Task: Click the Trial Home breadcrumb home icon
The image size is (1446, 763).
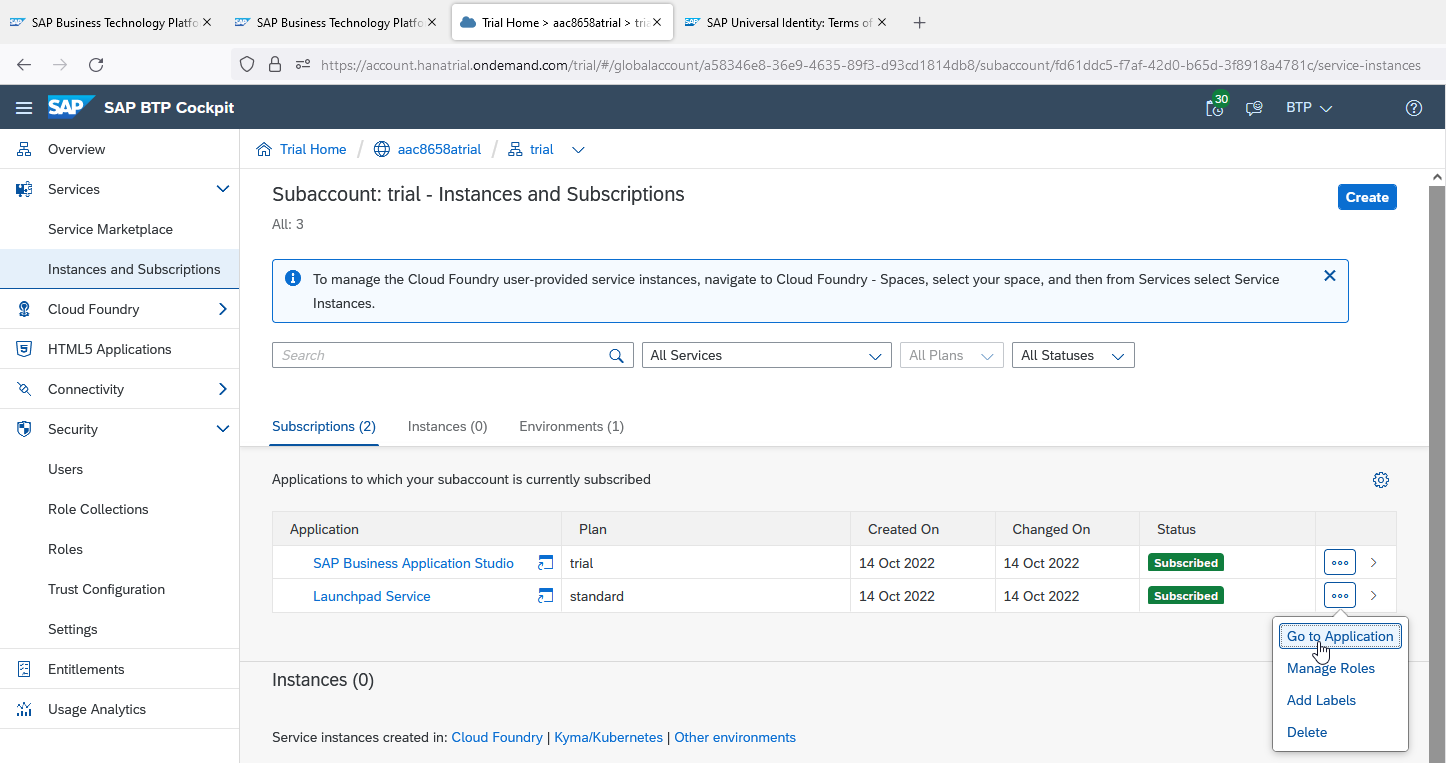Action: coord(263,148)
